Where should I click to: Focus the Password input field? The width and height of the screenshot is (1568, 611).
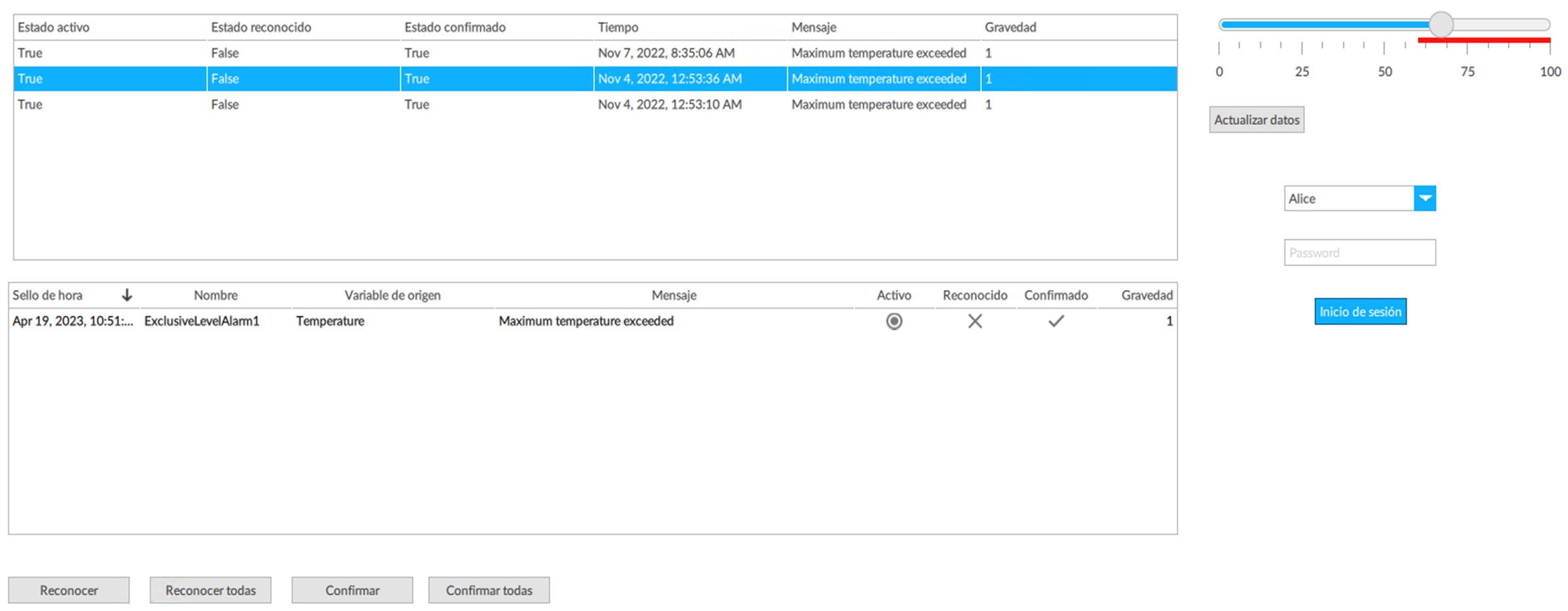pos(1359,253)
